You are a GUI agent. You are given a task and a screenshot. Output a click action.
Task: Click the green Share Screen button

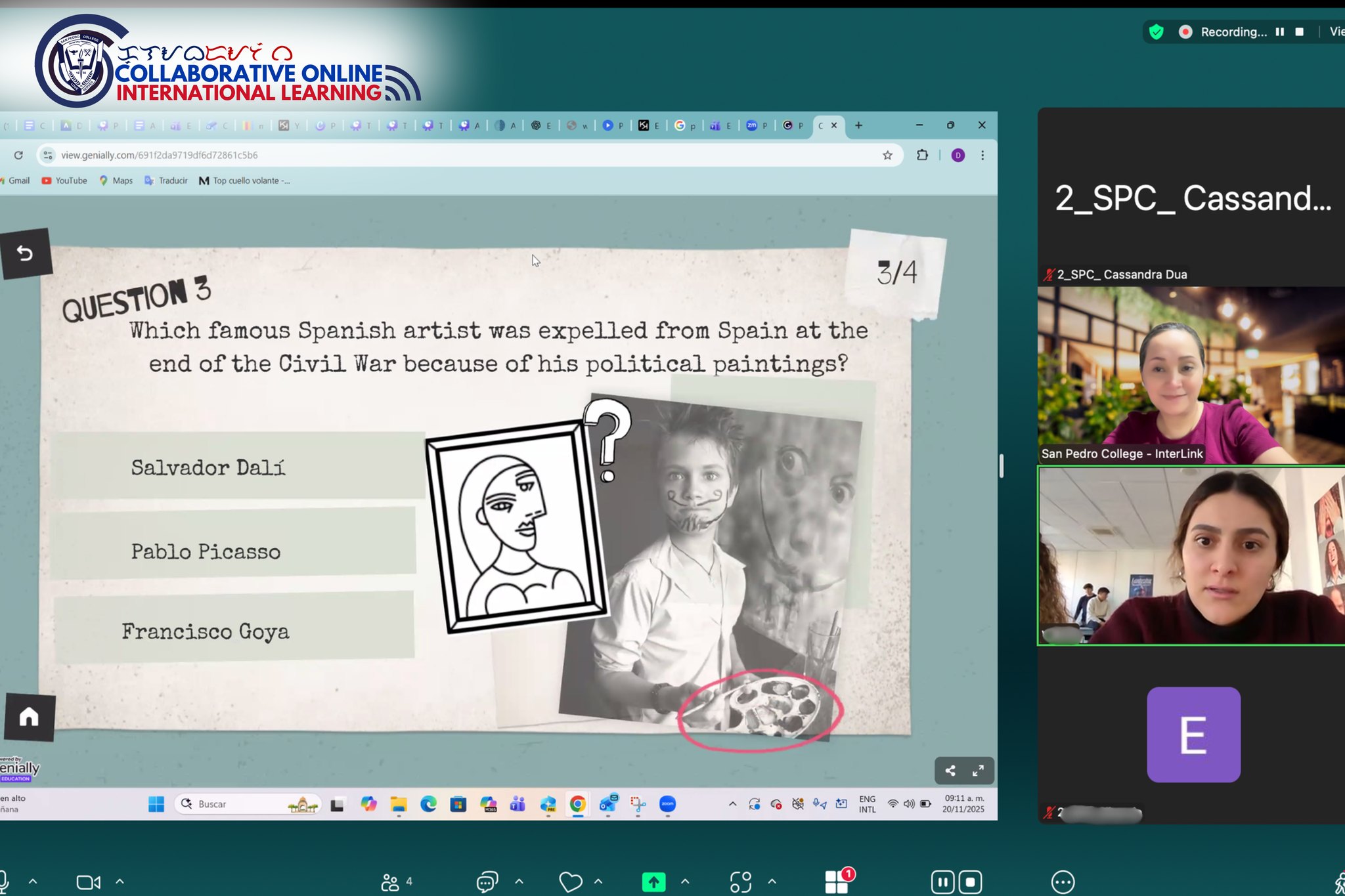[x=653, y=882]
